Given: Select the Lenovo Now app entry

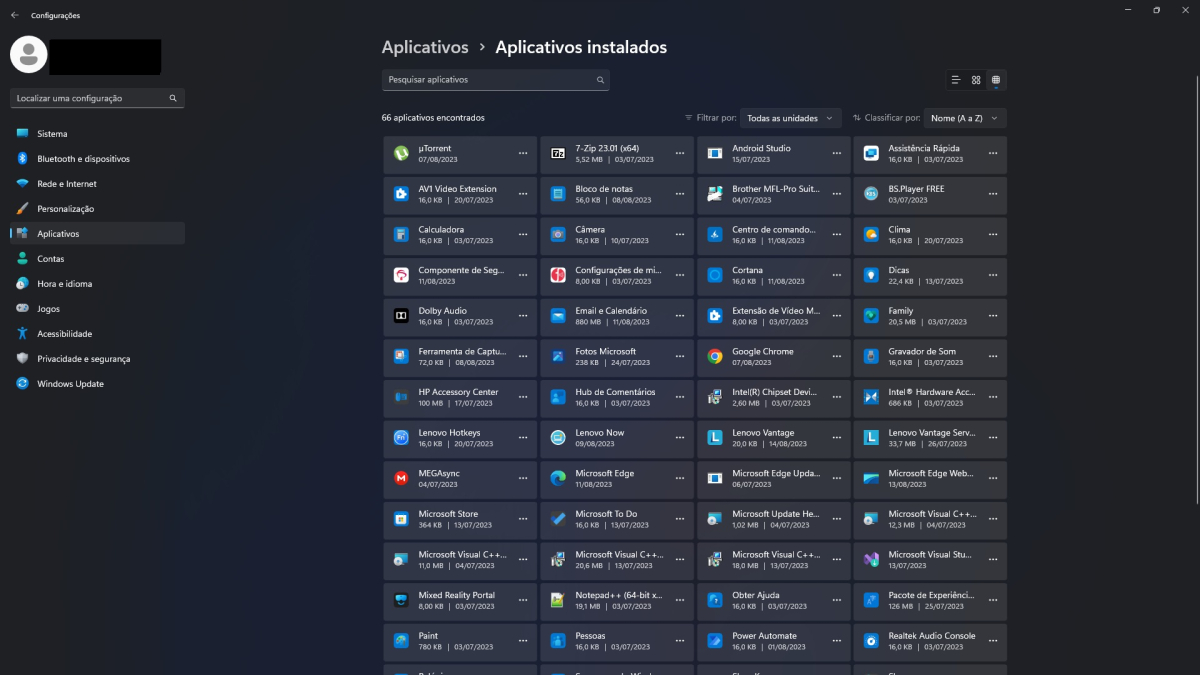Looking at the screenshot, I should tap(617, 438).
